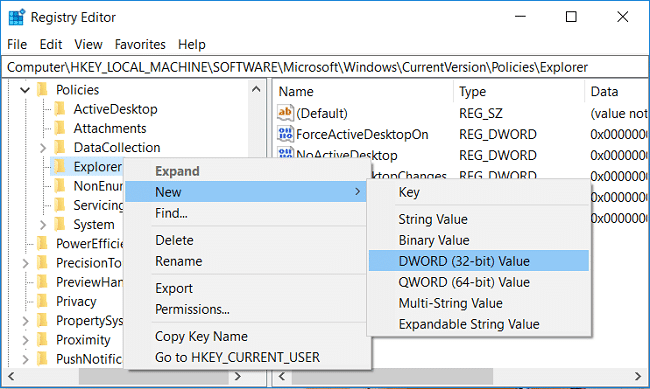Select the NoActiveDesktop value name
This screenshot has height=389, width=650.
(x=347, y=155)
